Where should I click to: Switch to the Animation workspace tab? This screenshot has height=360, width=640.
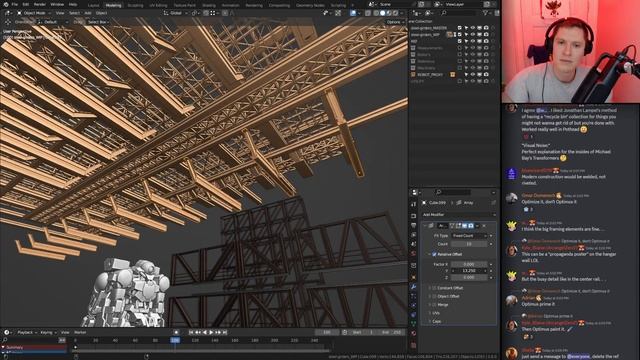point(230,5)
